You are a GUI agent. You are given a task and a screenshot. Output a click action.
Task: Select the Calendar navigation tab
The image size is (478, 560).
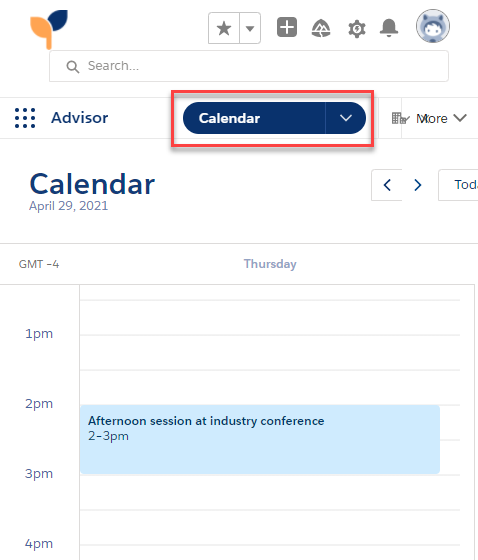pos(254,118)
